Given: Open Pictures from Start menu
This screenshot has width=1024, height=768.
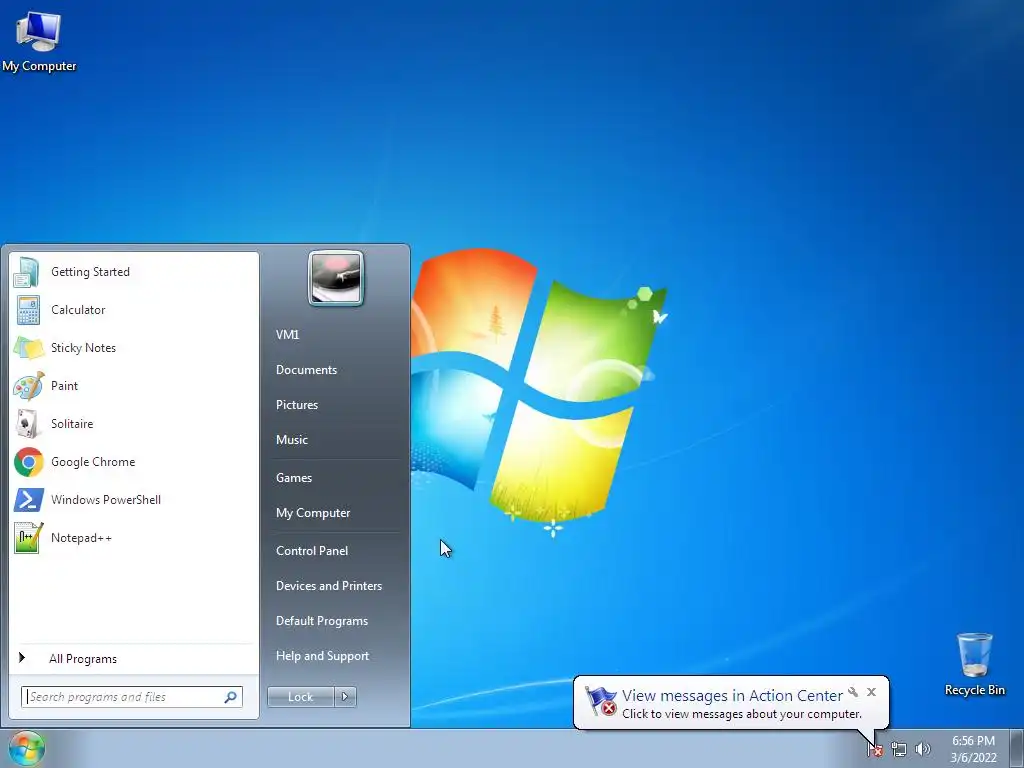Looking at the screenshot, I should click(297, 405).
